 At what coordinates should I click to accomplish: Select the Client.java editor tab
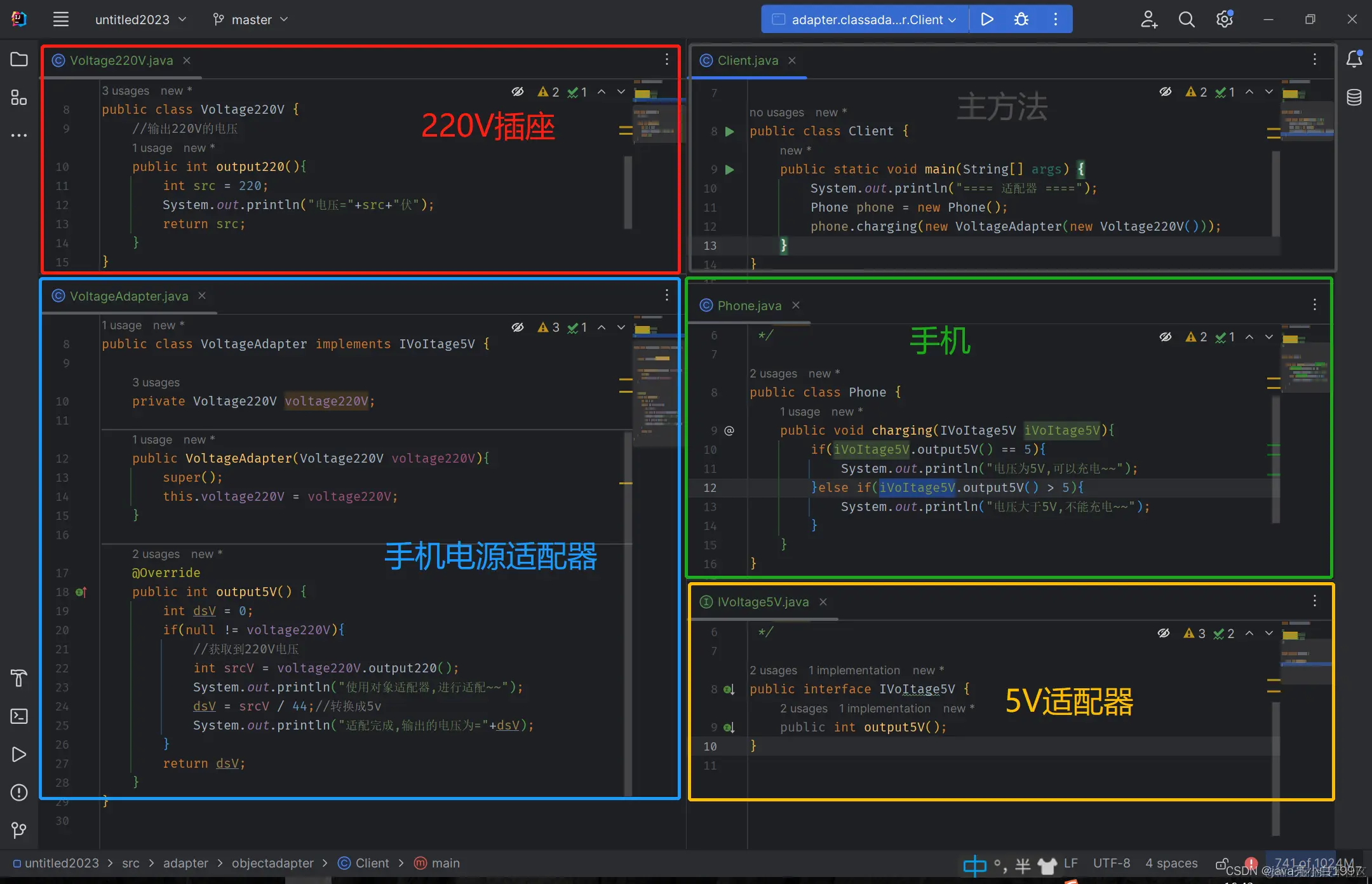click(748, 60)
